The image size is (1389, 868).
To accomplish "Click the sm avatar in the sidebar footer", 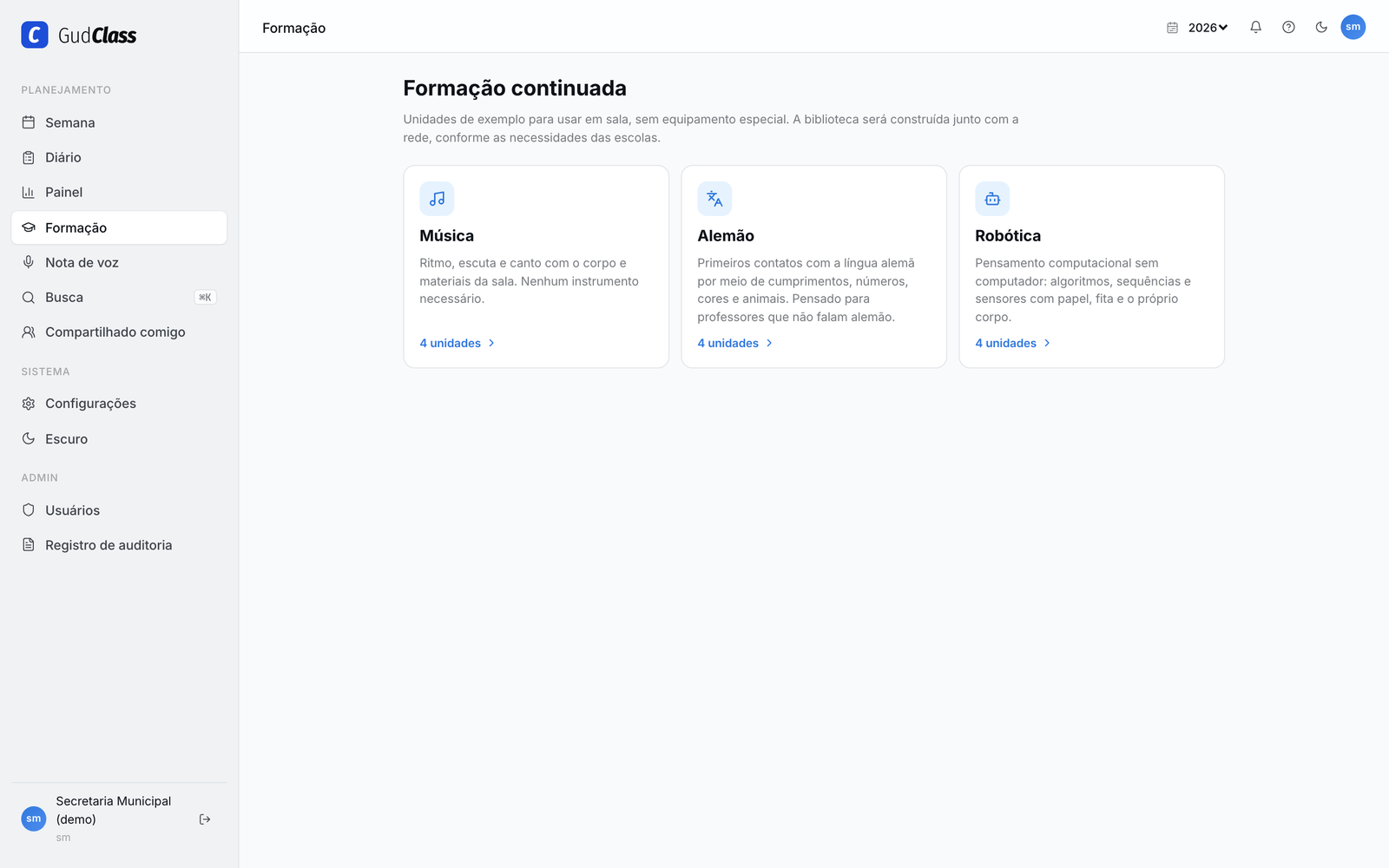I will point(34,819).
